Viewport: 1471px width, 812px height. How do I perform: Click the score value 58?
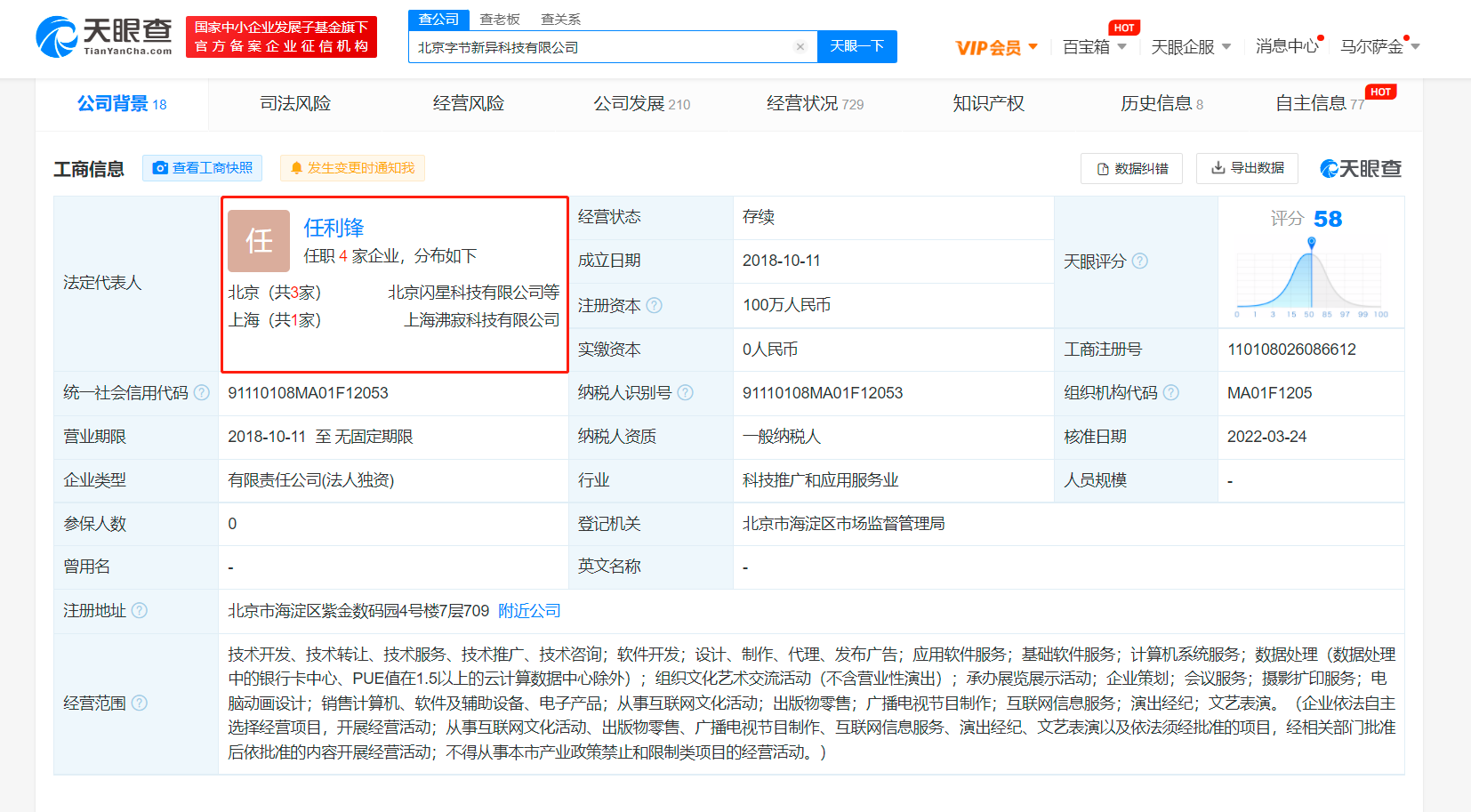pyautogui.click(x=1327, y=219)
